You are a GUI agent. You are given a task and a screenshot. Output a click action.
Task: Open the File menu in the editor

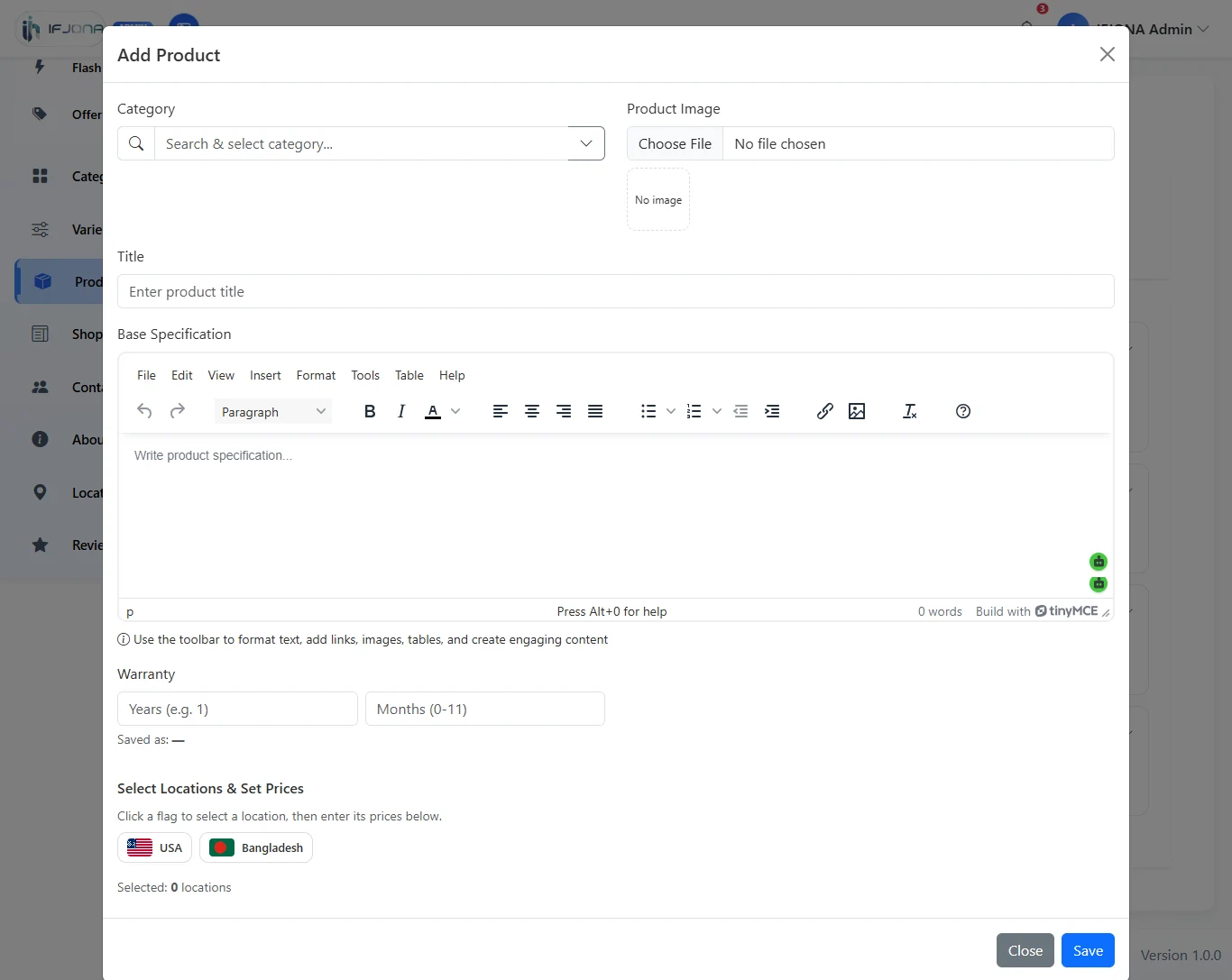[x=146, y=375]
